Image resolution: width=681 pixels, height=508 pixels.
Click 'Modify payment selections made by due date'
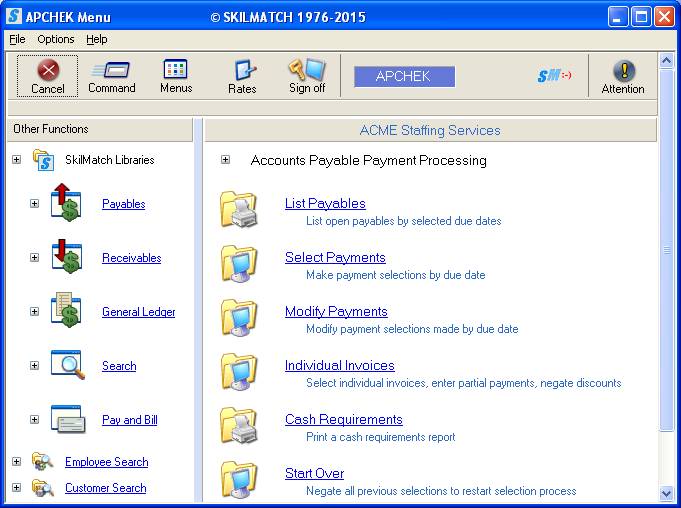click(x=412, y=329)
